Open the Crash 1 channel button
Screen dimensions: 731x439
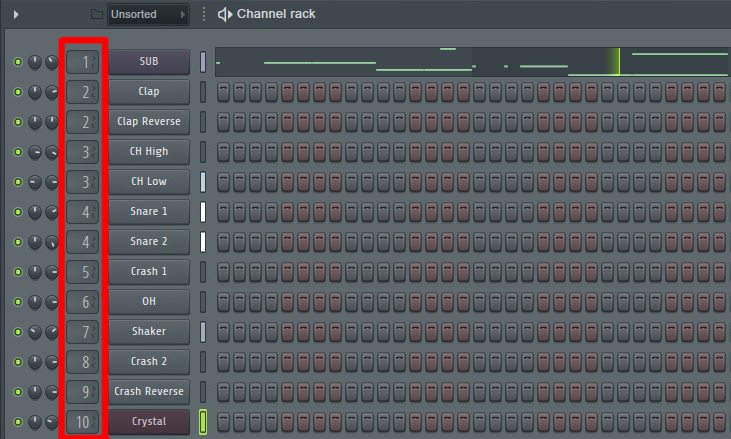point(149,271)
